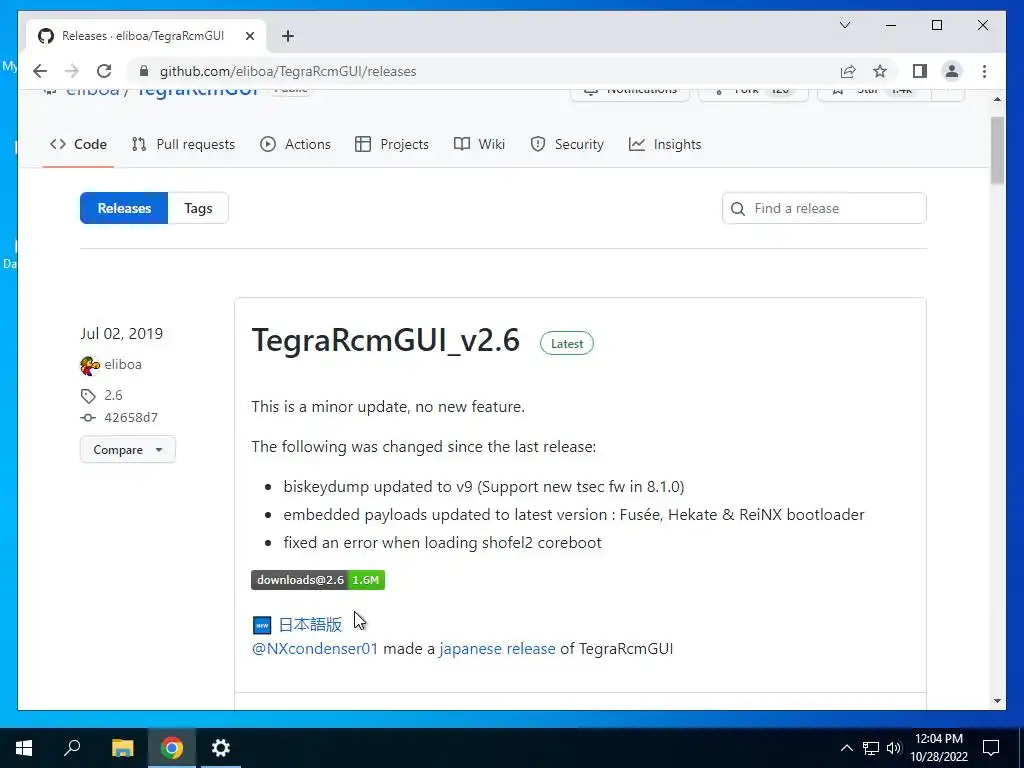The width and height of the screenshot is (1024, 768).
Task: Click the search magnifier in Find a release
Action: (x=738, y=208)
